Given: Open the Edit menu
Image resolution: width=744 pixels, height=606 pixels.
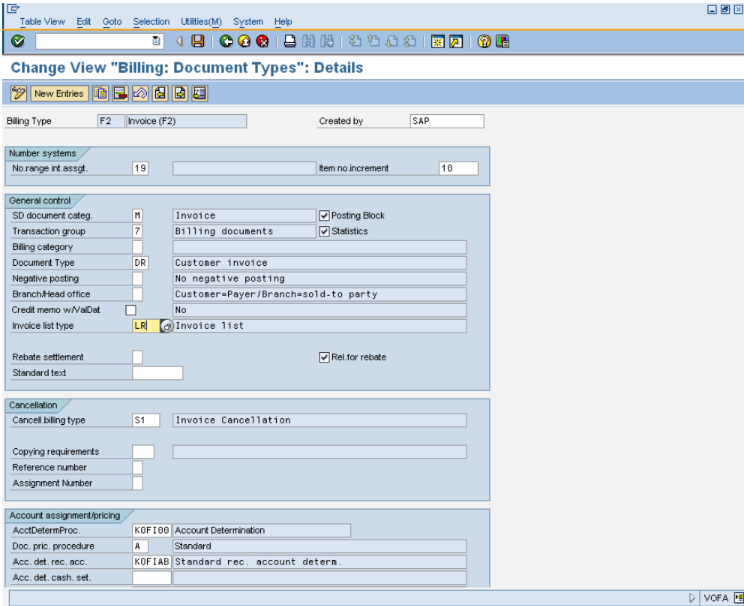Looking at the screenshot, I should pyautogui.click(x=84, y=21).
